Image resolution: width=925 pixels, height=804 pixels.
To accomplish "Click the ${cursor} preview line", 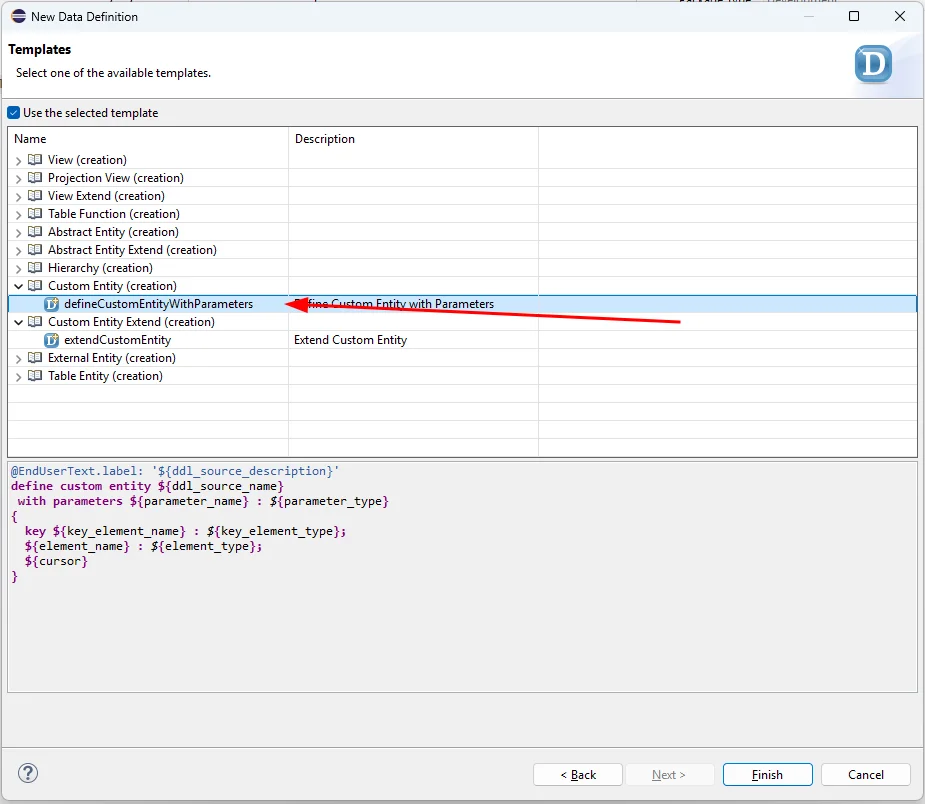I will click(x=56, y=561).
